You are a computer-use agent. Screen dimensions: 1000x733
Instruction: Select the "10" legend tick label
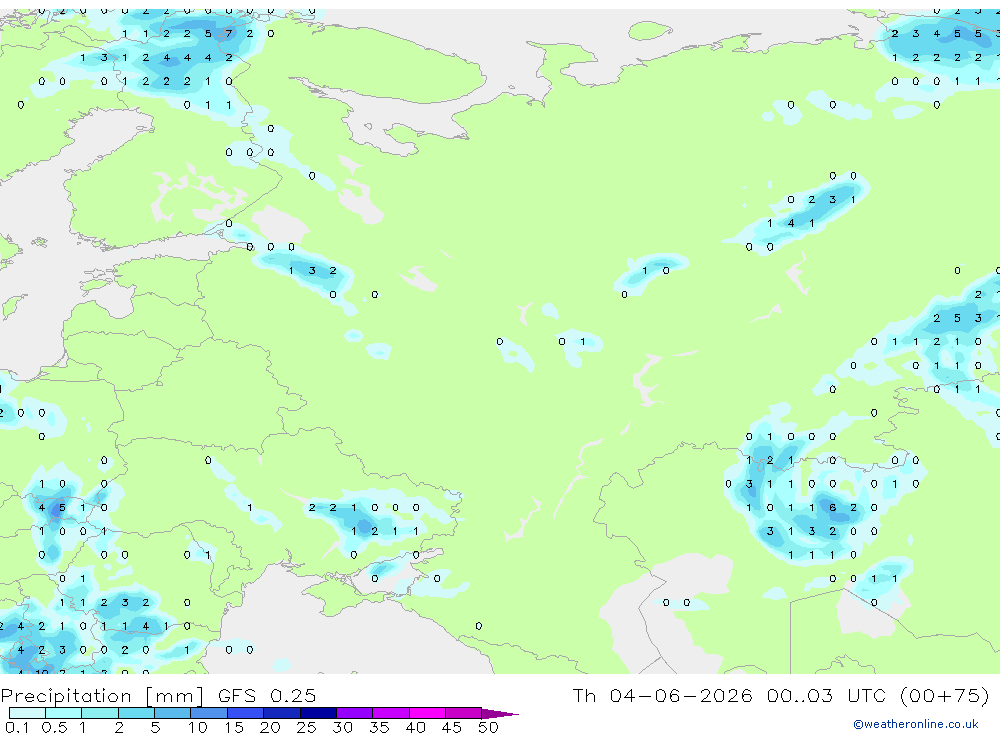click(198, 727)
